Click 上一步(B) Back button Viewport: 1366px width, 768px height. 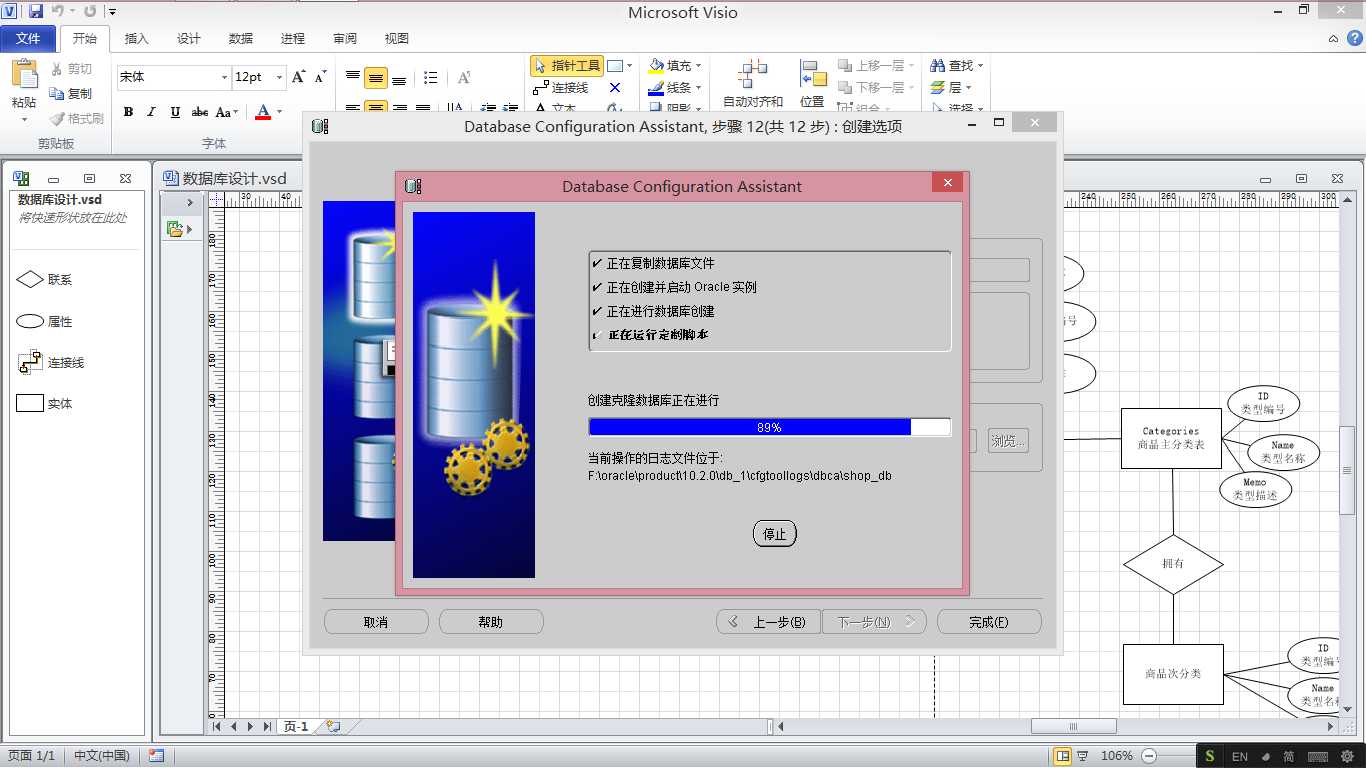768,622
